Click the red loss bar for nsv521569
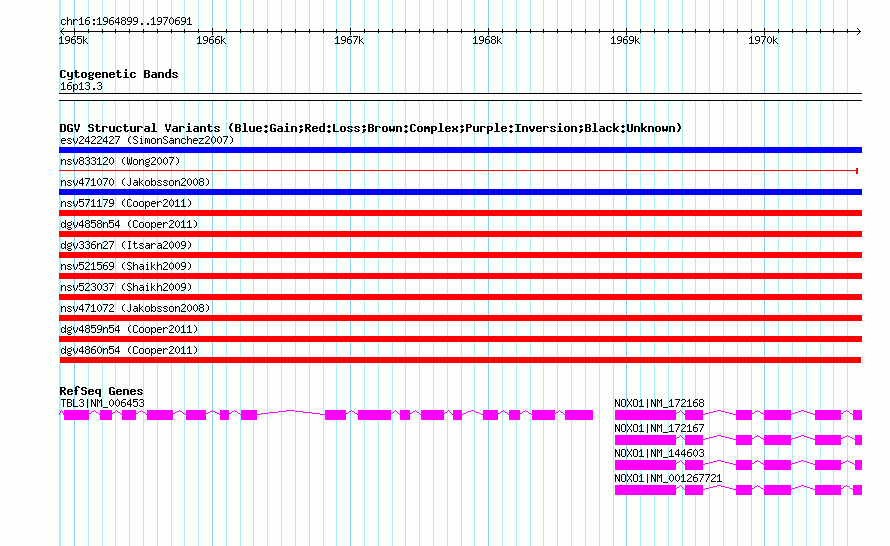The image size is (890, 546). pos(460,276)
